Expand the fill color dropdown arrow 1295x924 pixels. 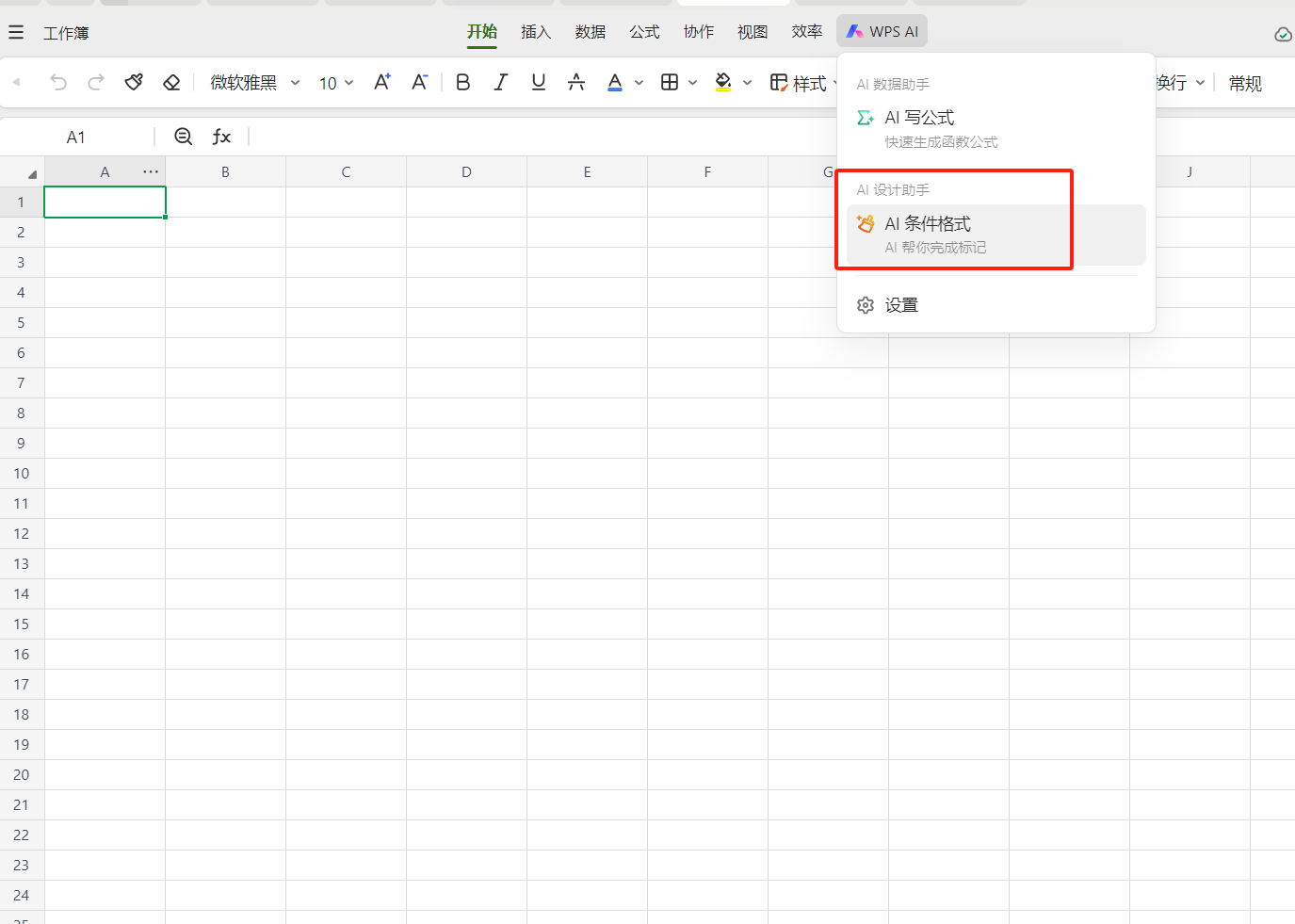coord(747,83)
